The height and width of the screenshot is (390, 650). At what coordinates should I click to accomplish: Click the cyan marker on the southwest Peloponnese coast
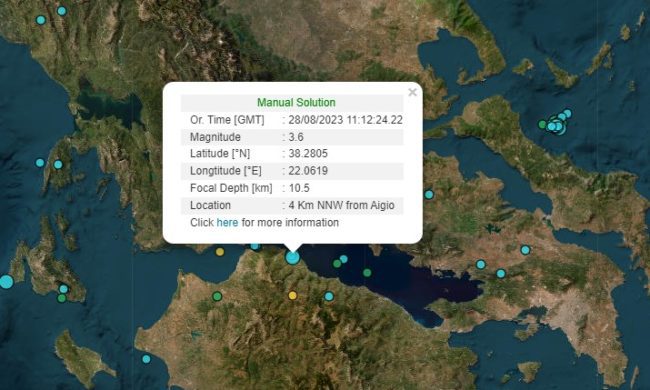[x=146, y=359]
